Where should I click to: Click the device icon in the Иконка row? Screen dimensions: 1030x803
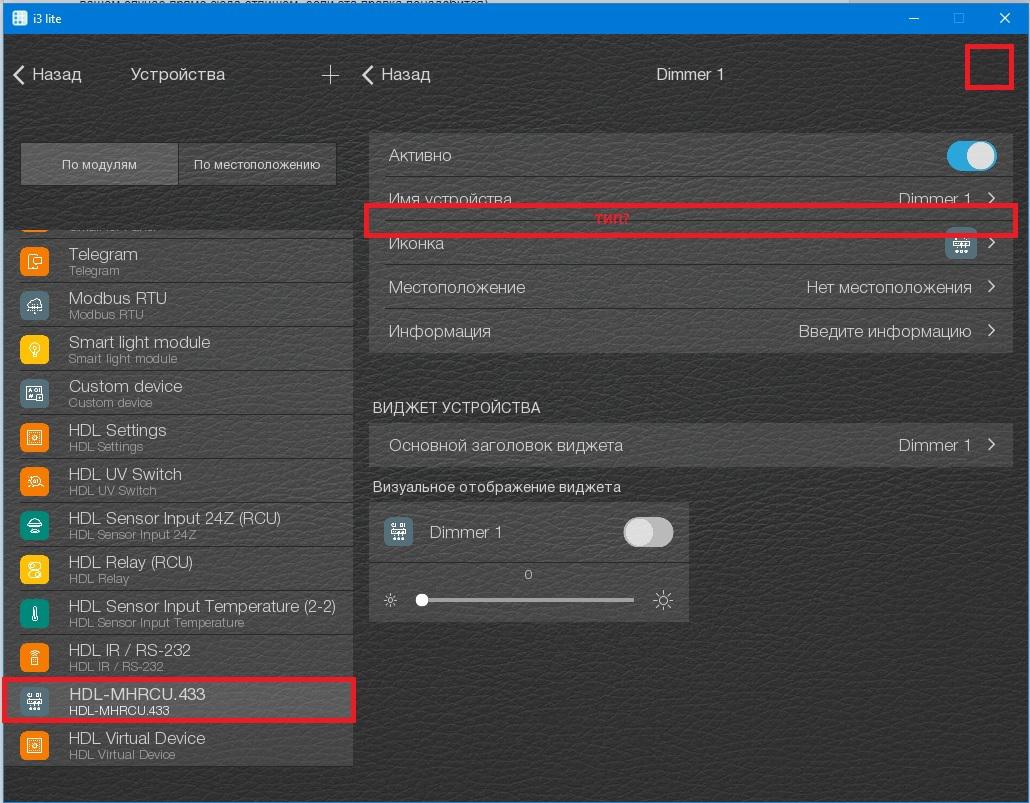(x=961, y=244)
